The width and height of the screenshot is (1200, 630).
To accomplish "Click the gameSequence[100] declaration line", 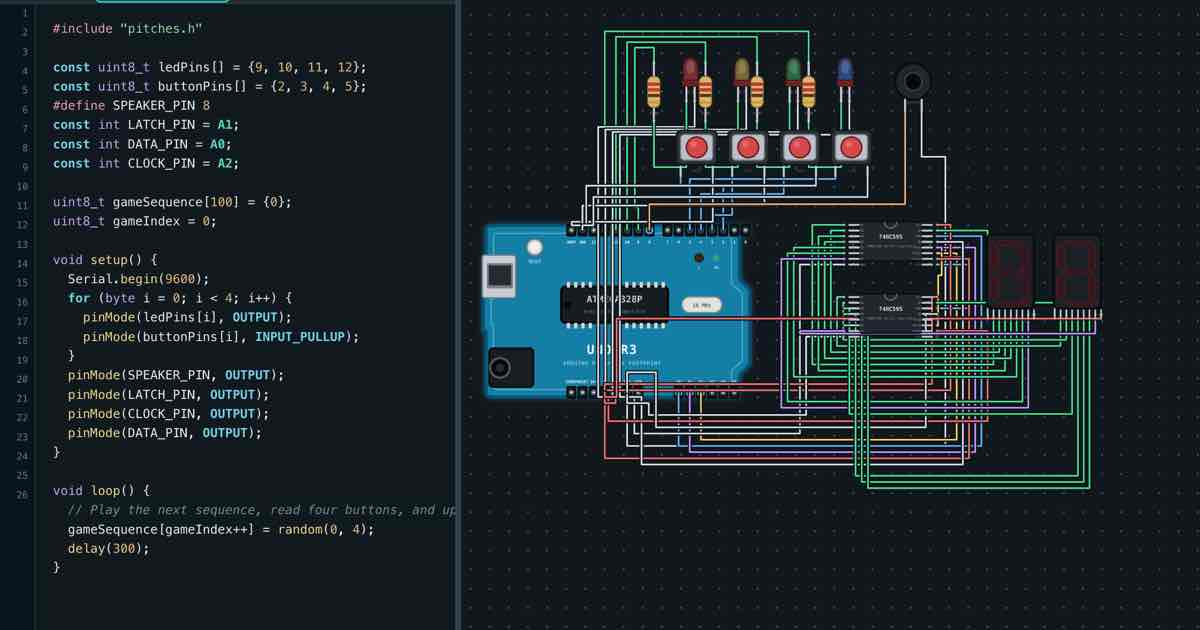I will [172, 202].
